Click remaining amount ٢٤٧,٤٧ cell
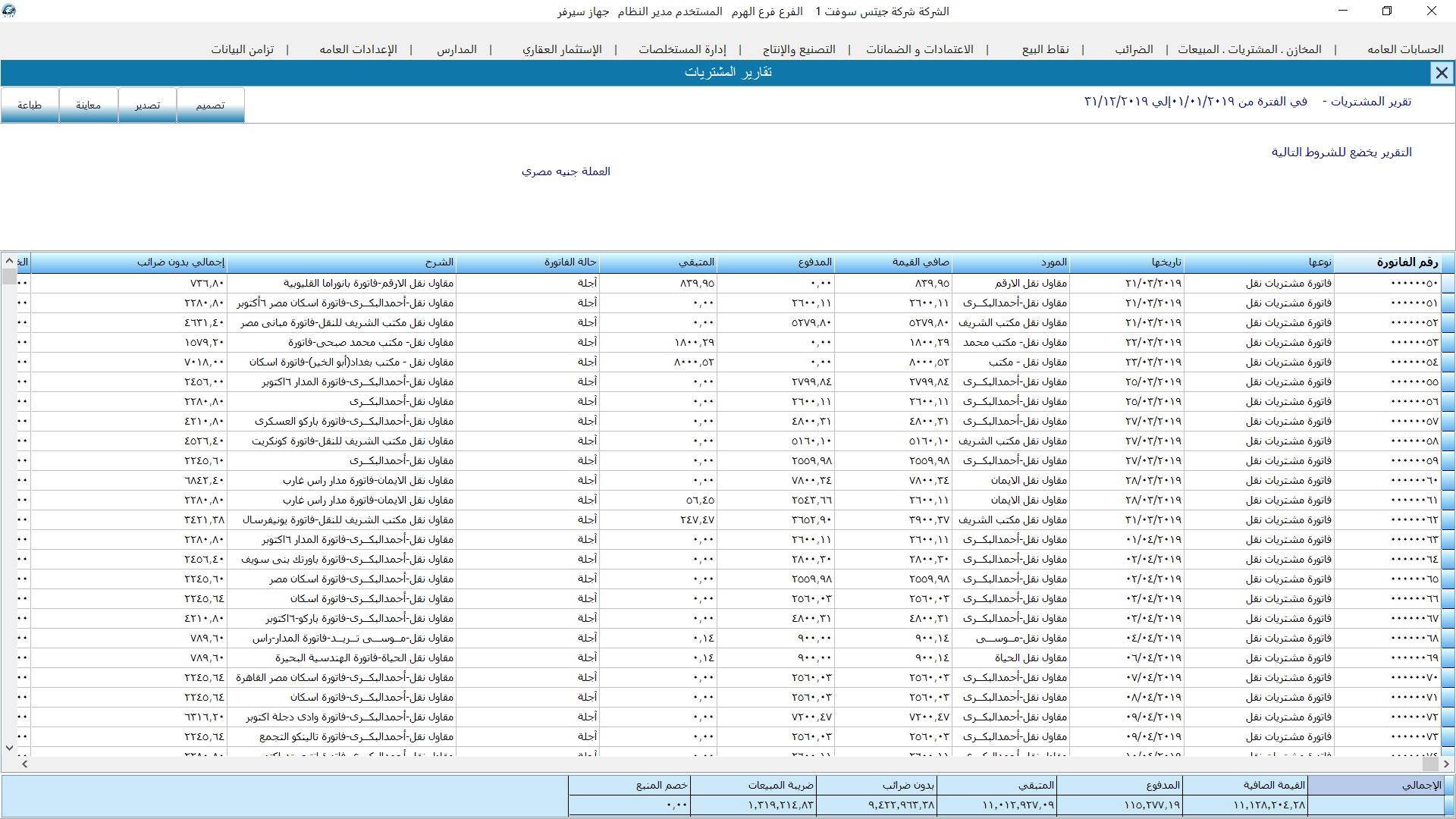 tap(657, 519)
